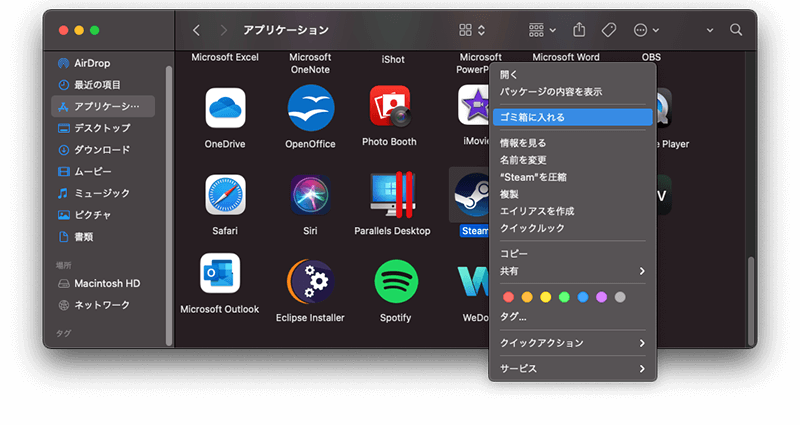Screen dimensions: 800x425
Task: Choose ゴミ箱に入れる in context menu
Action: point(572,117)
